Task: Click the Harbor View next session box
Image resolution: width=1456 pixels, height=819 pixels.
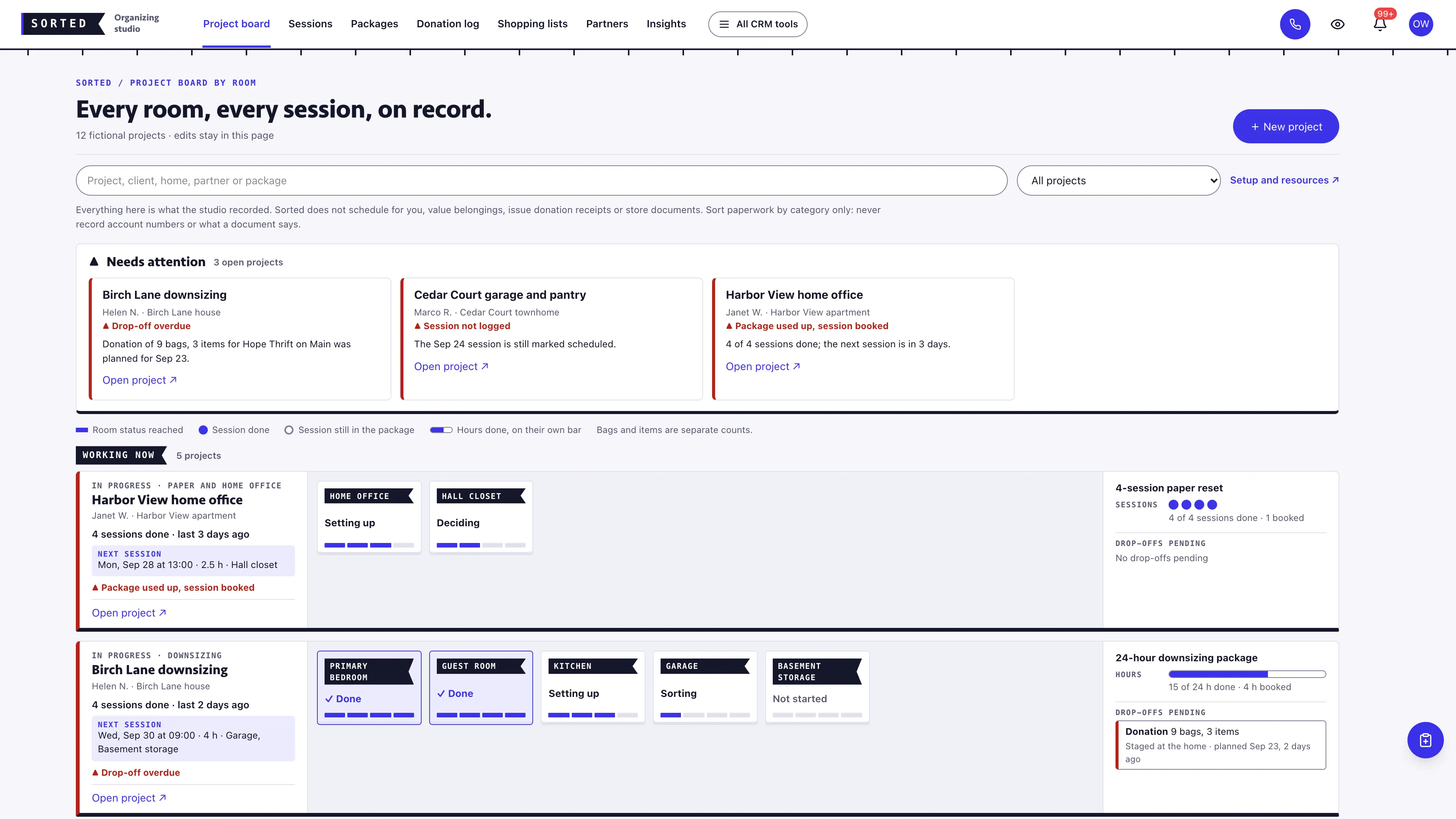Action: pyautogui.click(x=193, y=560)
